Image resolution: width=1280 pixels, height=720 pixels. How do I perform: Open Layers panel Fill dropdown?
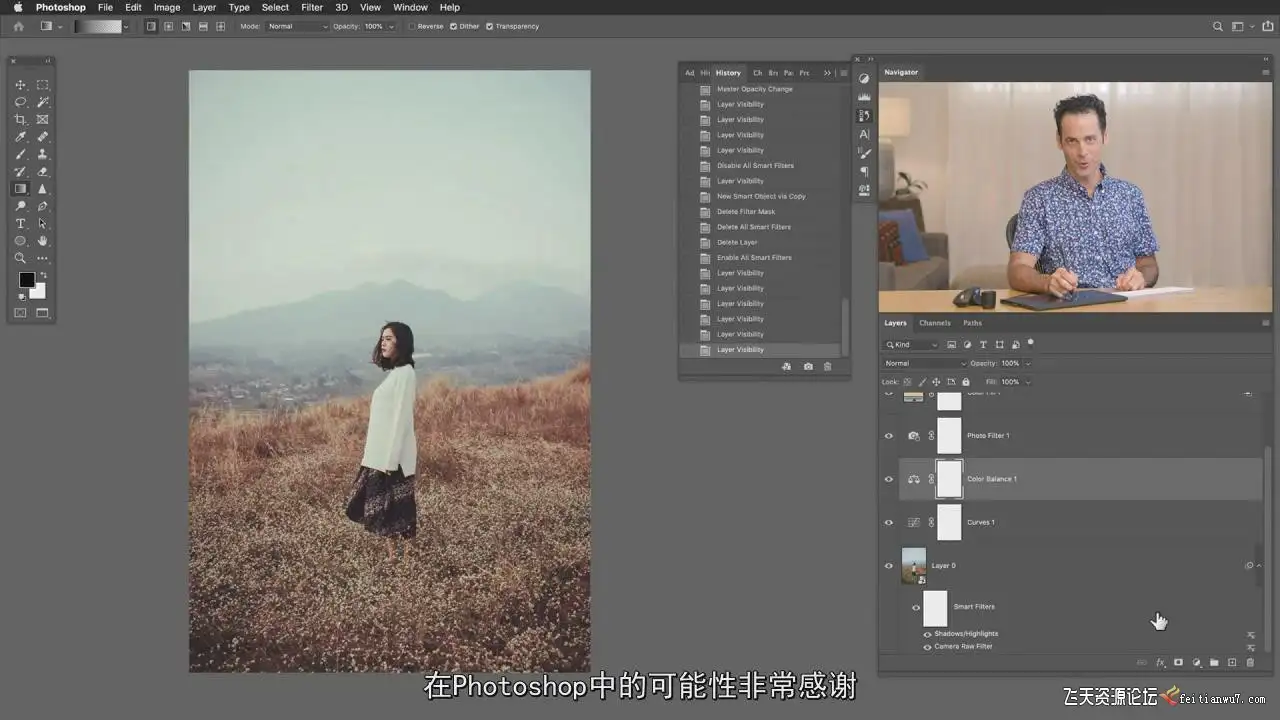click(1027, 382)
